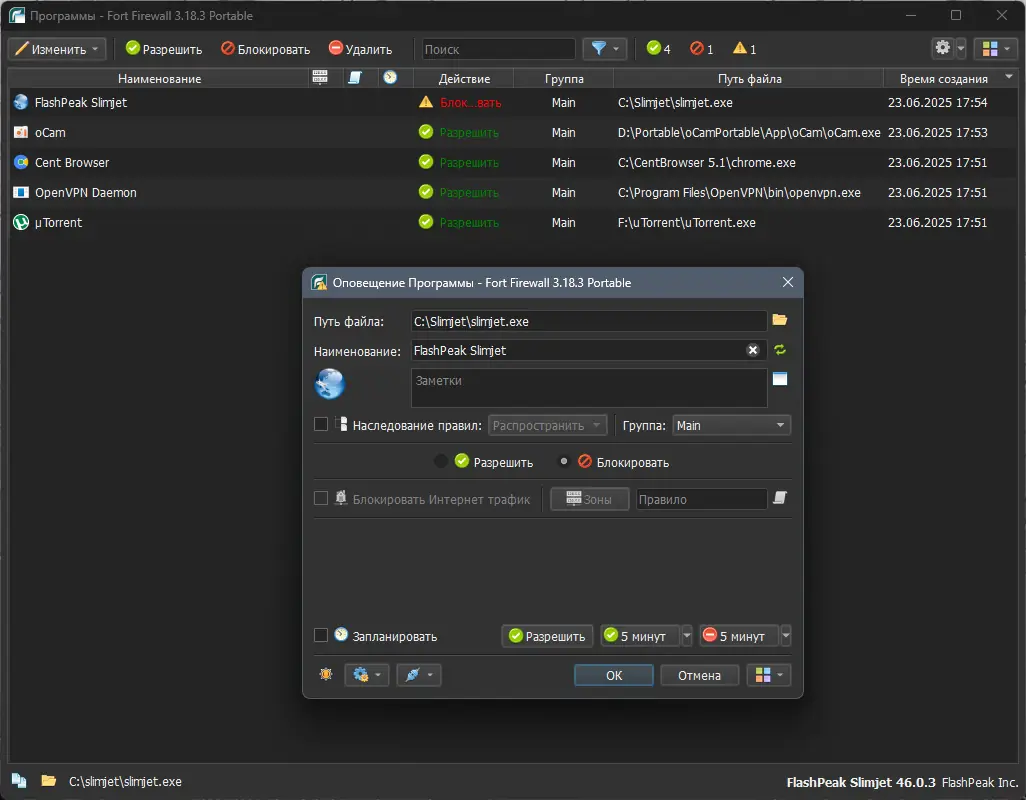Sort by Путь файла column header
Screen dimensions: 1026x800
click(x=749, y=78)
